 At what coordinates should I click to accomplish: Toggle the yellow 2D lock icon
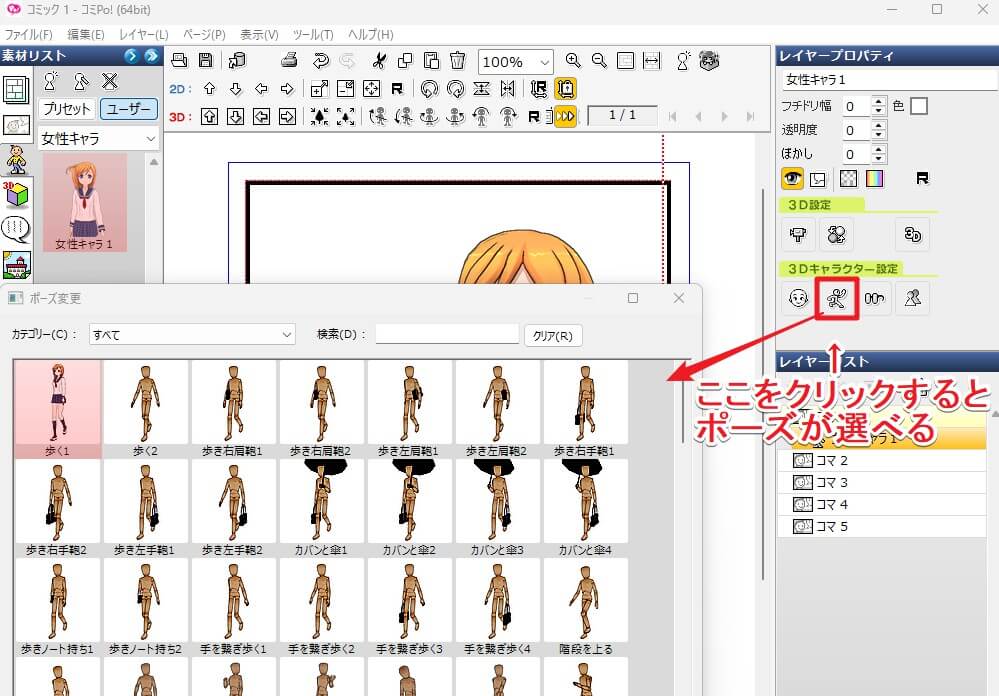tap(565, 89)
